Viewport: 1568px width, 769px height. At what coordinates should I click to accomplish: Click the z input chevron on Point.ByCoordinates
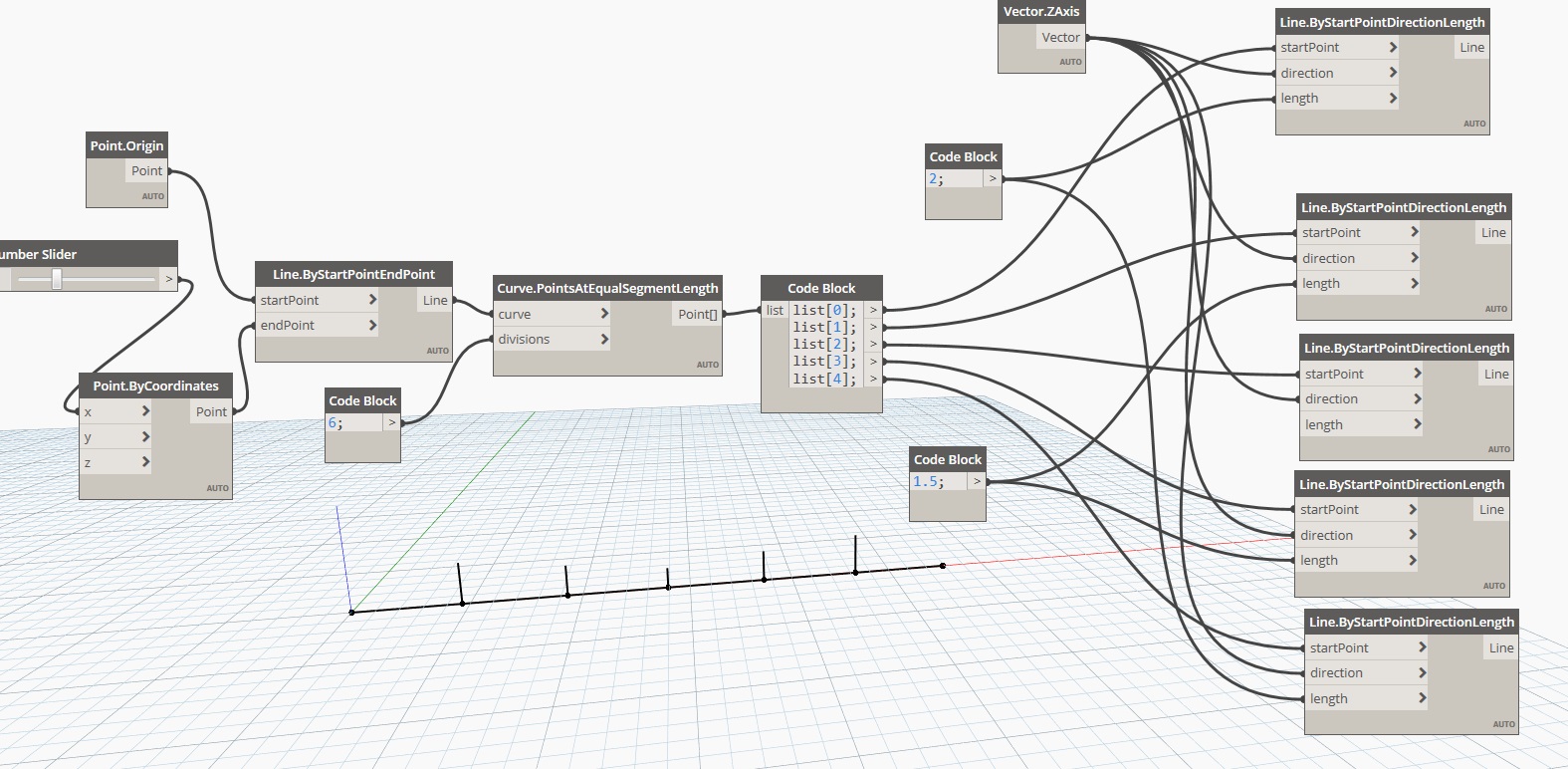pos(145,462)
